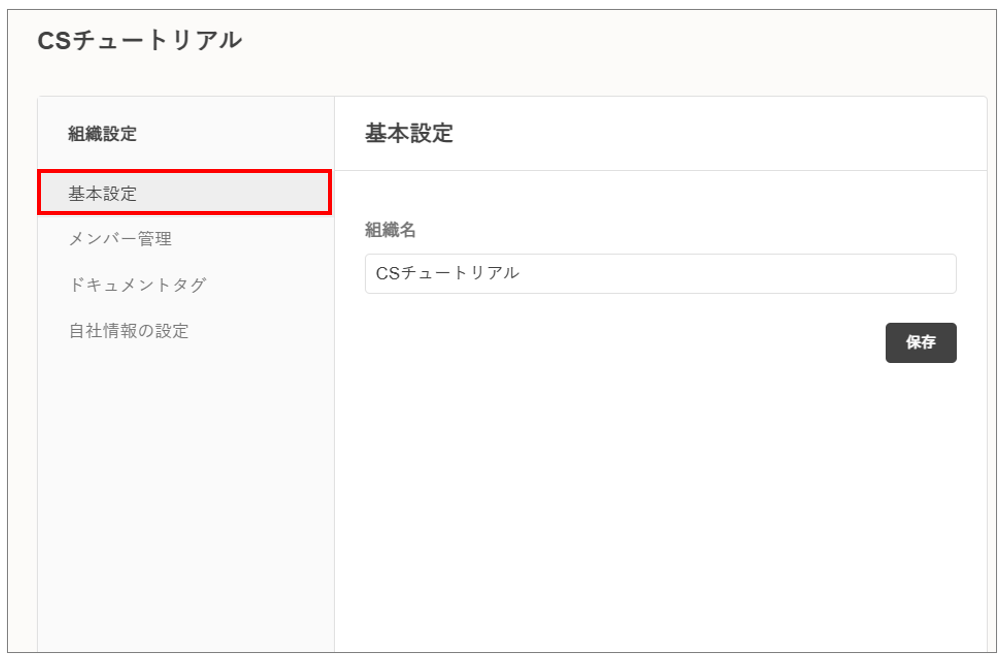
Task: Go to メンバー管理 in the sidebar
Action: click(x=120, y=239)
